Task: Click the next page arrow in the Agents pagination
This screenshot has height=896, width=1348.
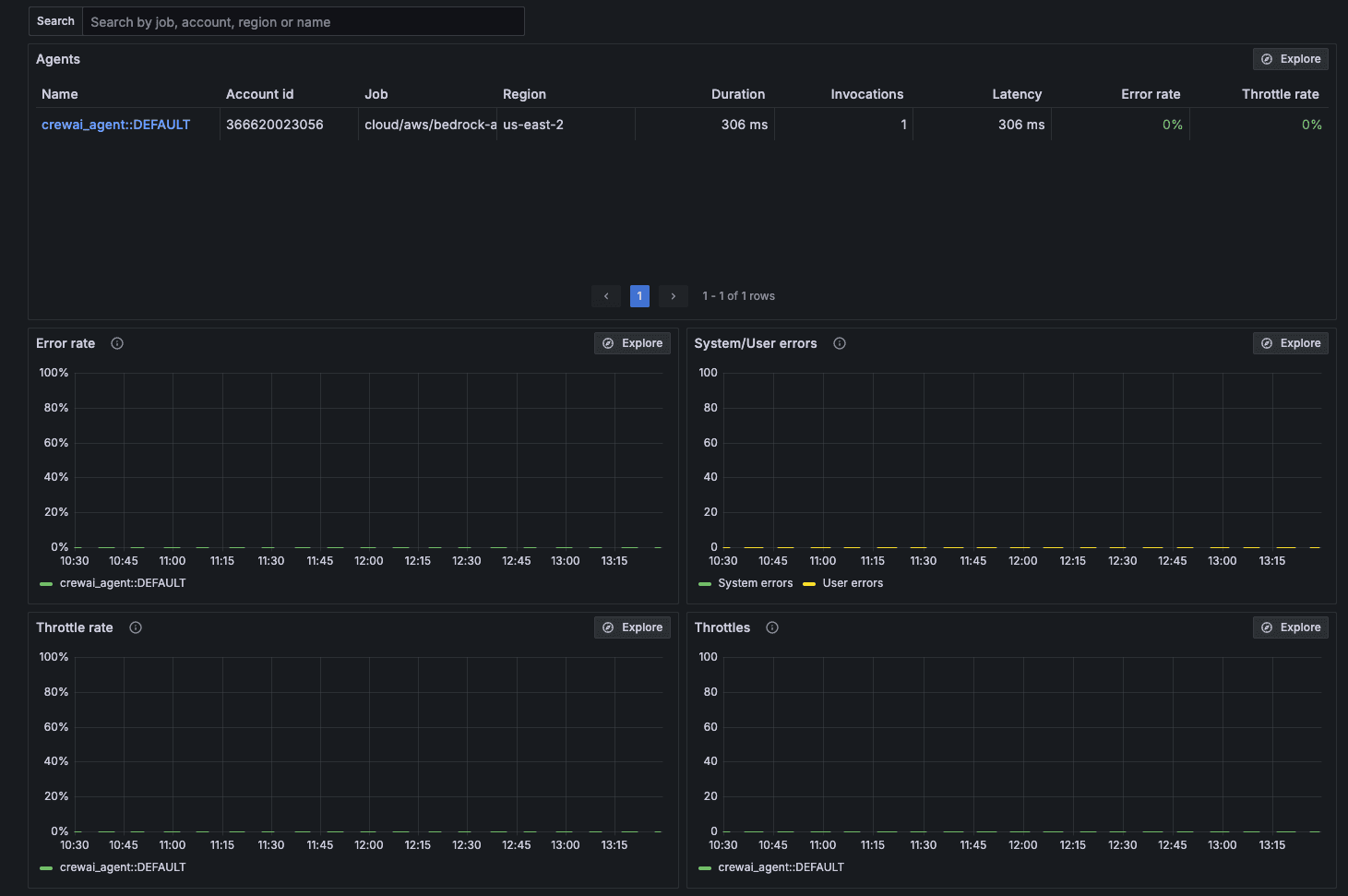Action: pyautogui.click(x=673, y=295)
